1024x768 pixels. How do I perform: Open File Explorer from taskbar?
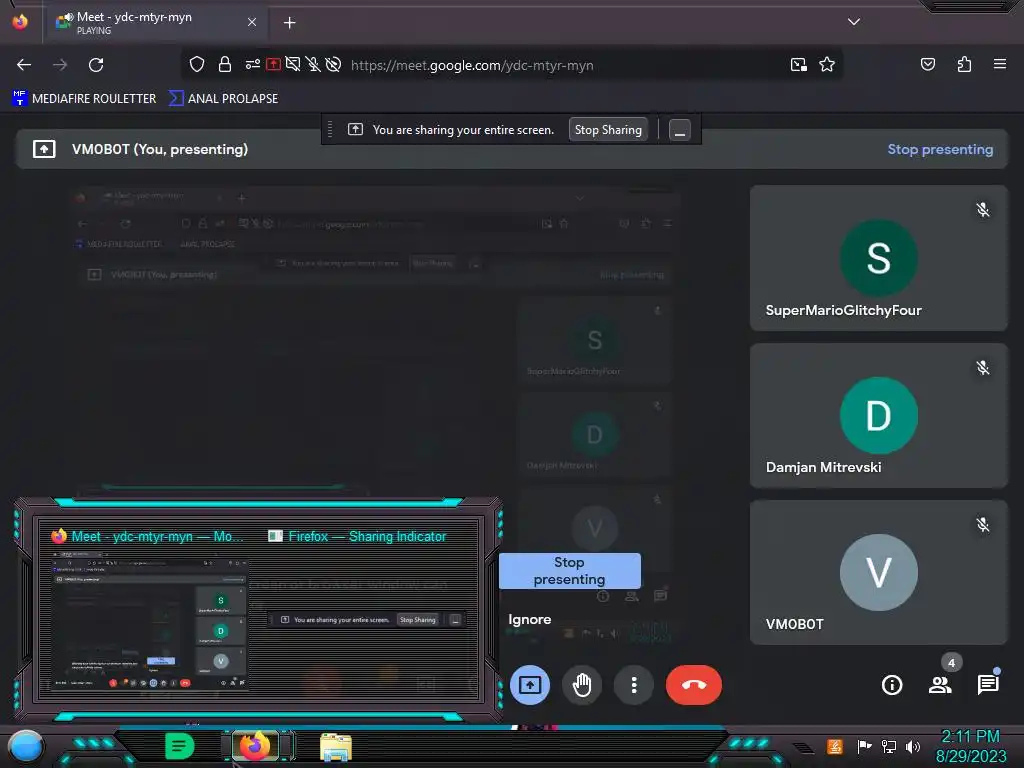pos(336,747)
